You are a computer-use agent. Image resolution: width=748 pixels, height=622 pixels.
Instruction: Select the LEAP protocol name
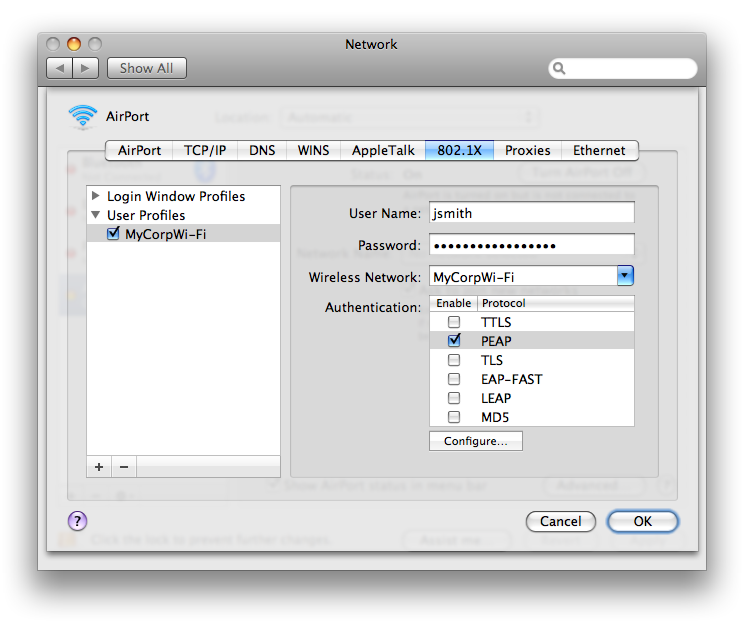pyautogui.click(x=496, y=398)
